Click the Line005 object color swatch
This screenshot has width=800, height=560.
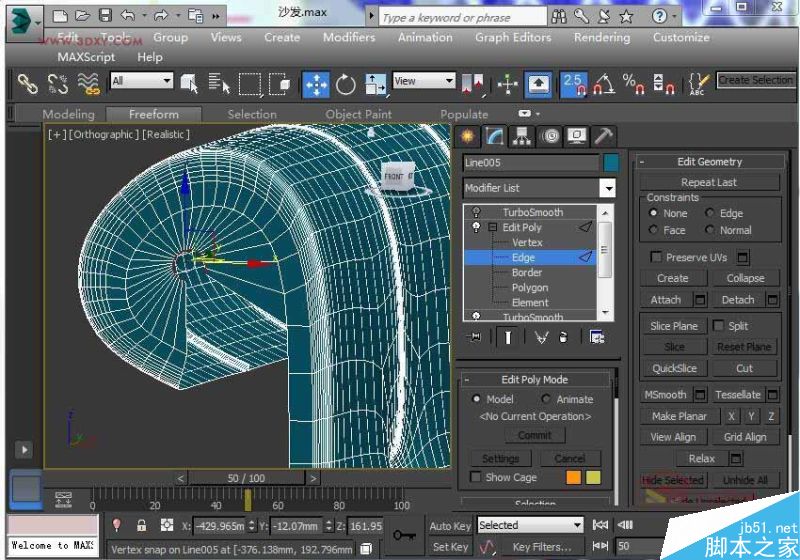coord(611,163)
